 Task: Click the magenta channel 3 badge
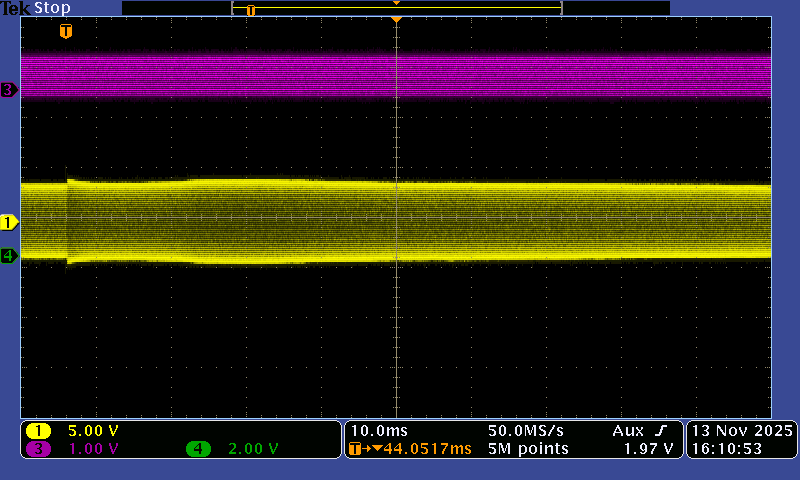(39, 449)
